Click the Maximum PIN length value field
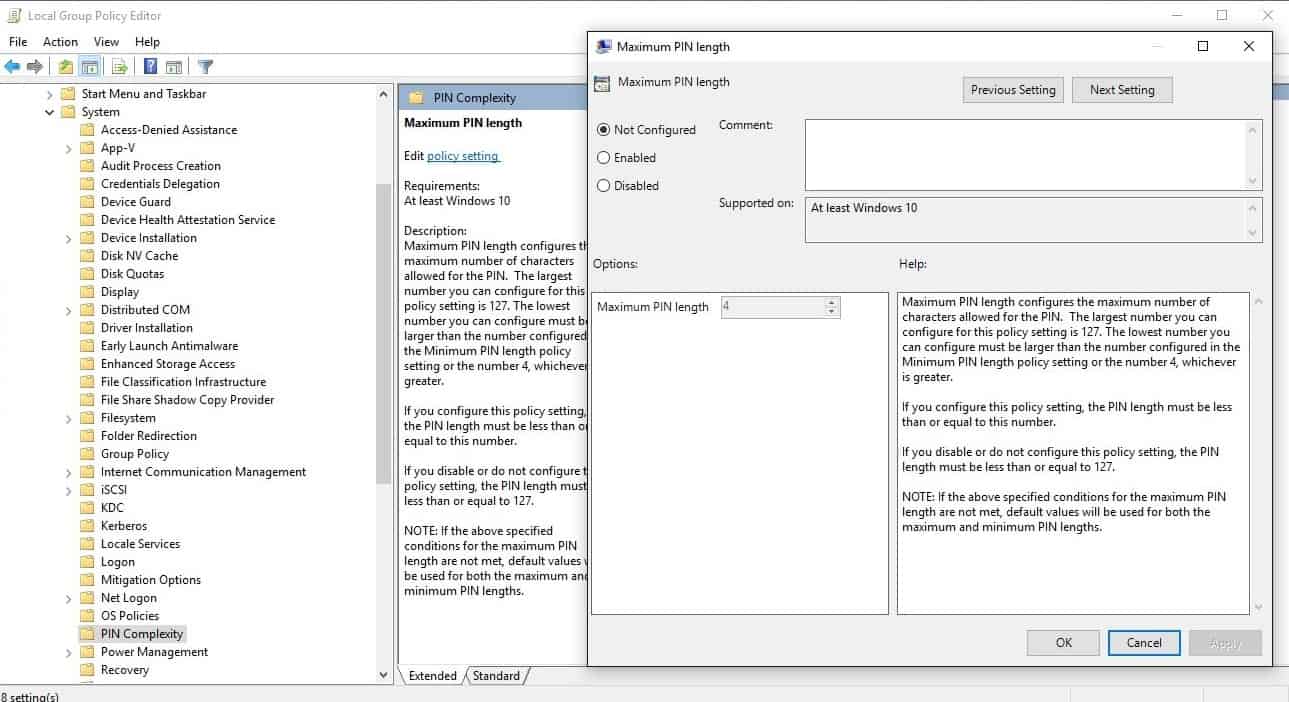This screenshot has height=702, width=1289. [771, 307]
